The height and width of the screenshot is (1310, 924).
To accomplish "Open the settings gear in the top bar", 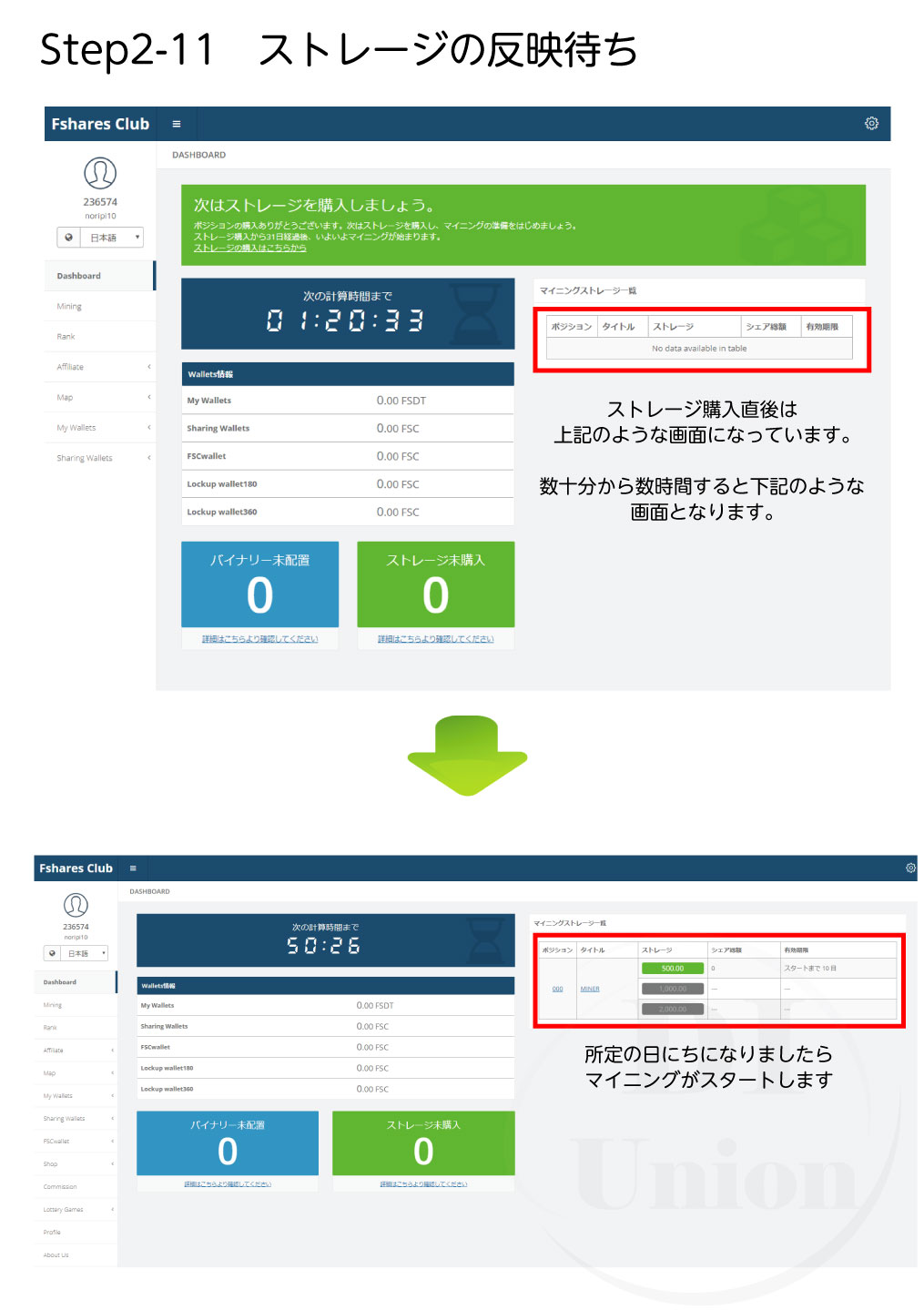I will [871, 123].
